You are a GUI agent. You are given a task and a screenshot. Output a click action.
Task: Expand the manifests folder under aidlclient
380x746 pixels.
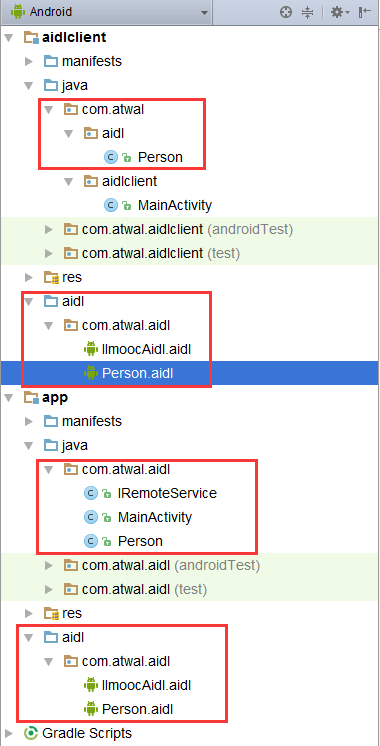[29, 61]
